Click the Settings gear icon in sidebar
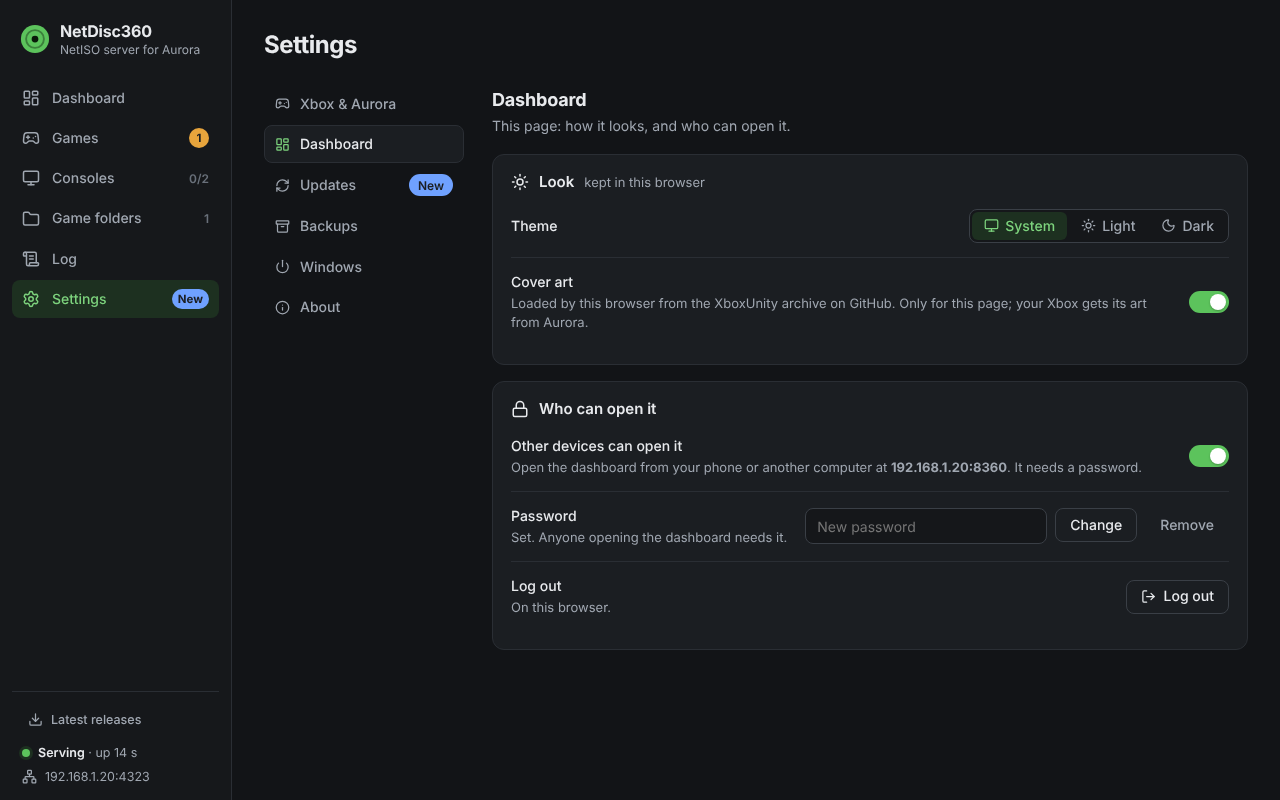Screen dimensions: 1280x800 [x=31, y=299]
